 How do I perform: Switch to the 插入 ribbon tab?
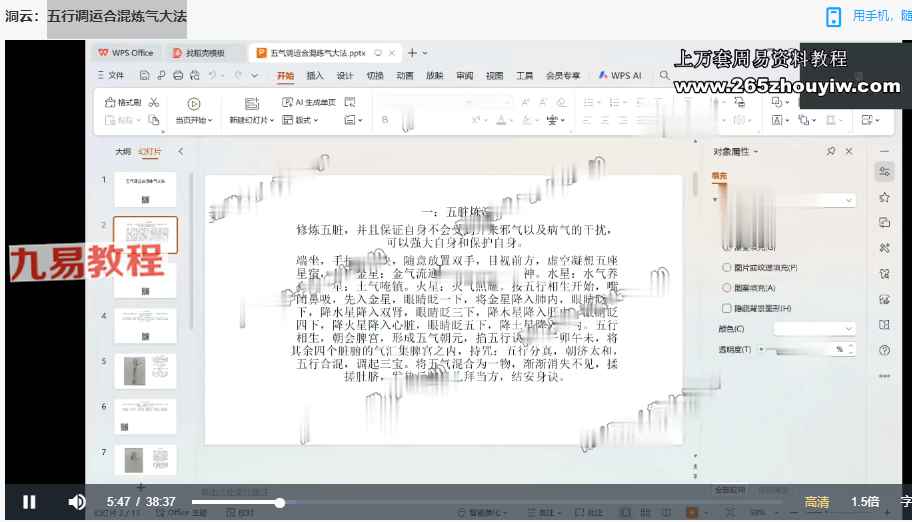pyautogui.click(x=315, y=75)
